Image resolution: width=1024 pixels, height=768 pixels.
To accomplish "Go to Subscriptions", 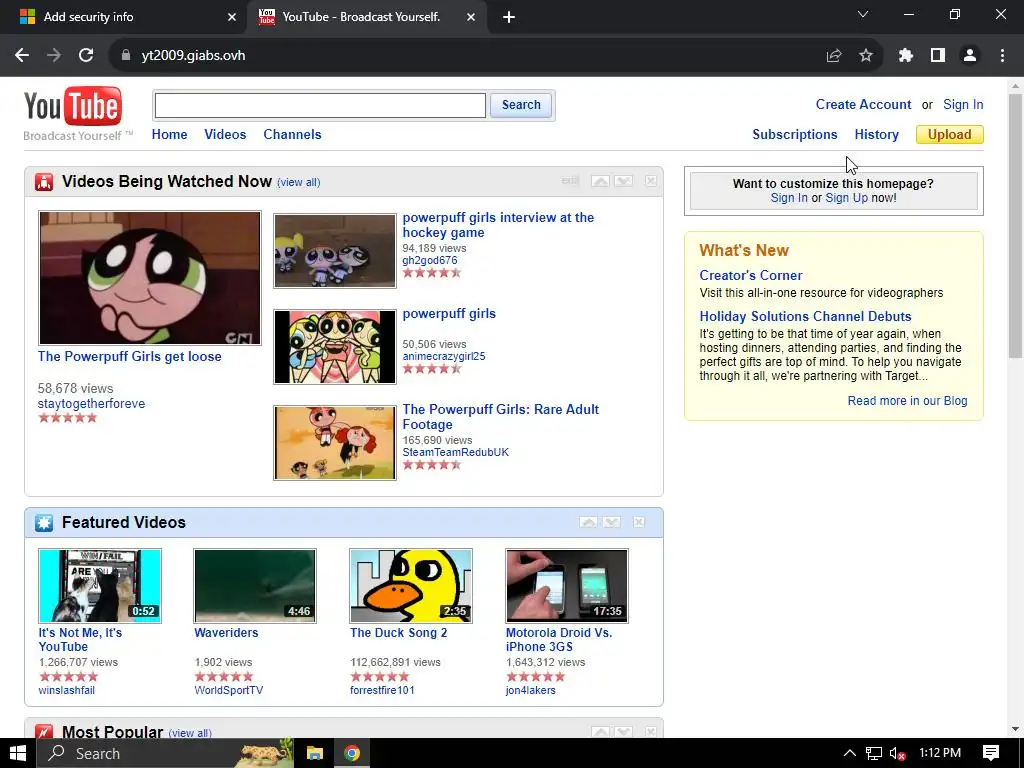I will 795,135.
